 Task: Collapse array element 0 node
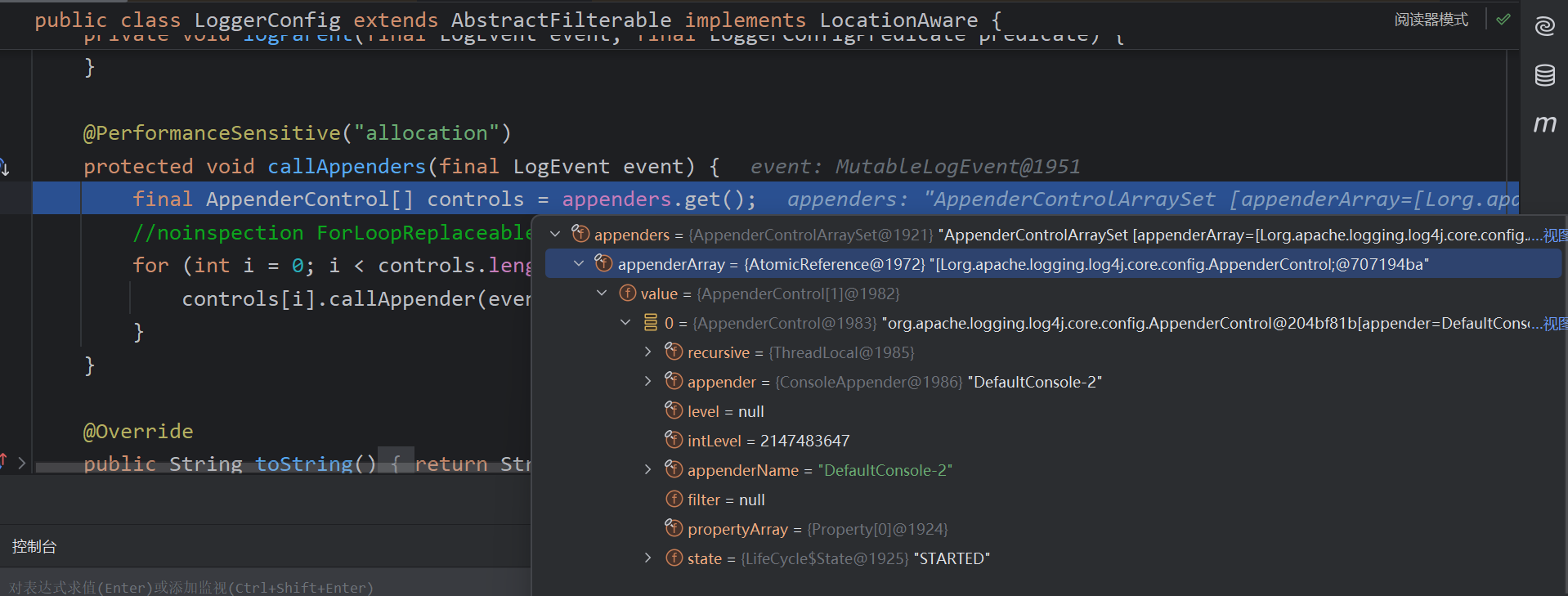(625, 323)
